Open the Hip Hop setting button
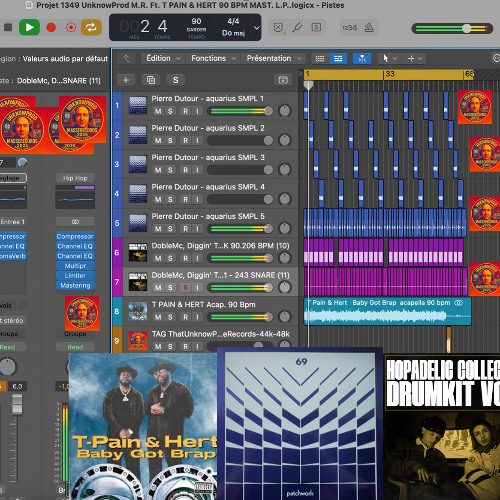500x500 pixels. [75, 178]
